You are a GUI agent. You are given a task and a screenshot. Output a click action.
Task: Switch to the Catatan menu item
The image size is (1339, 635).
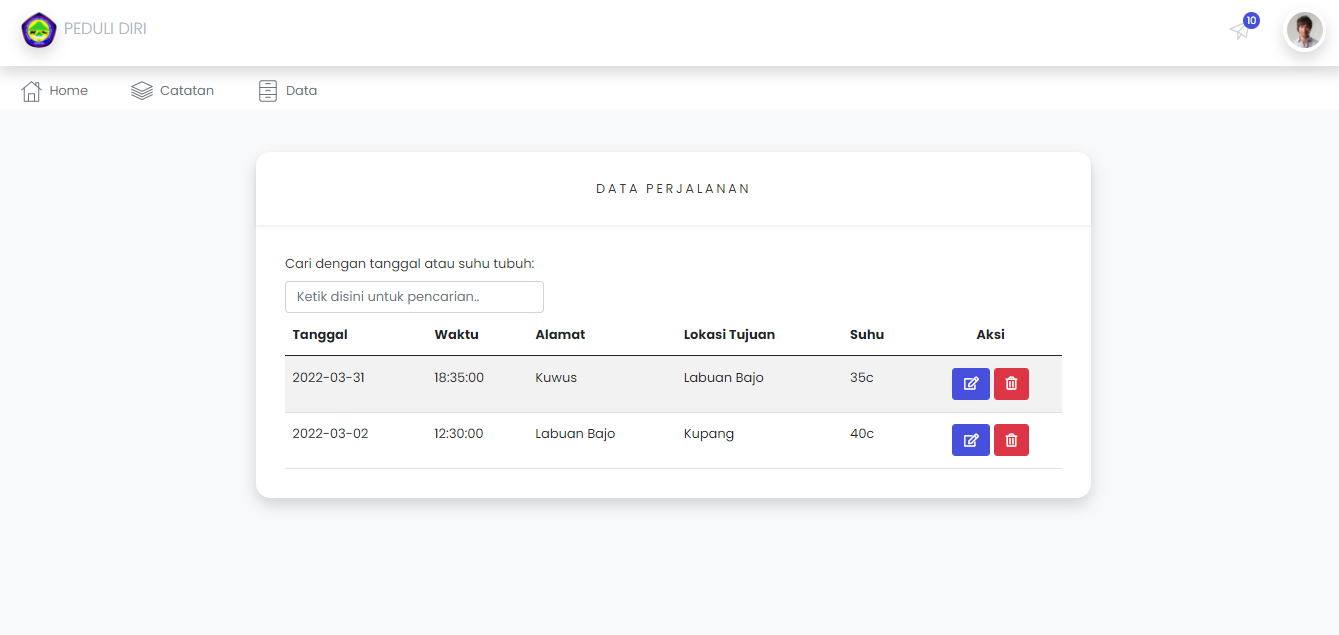(186, 90)
